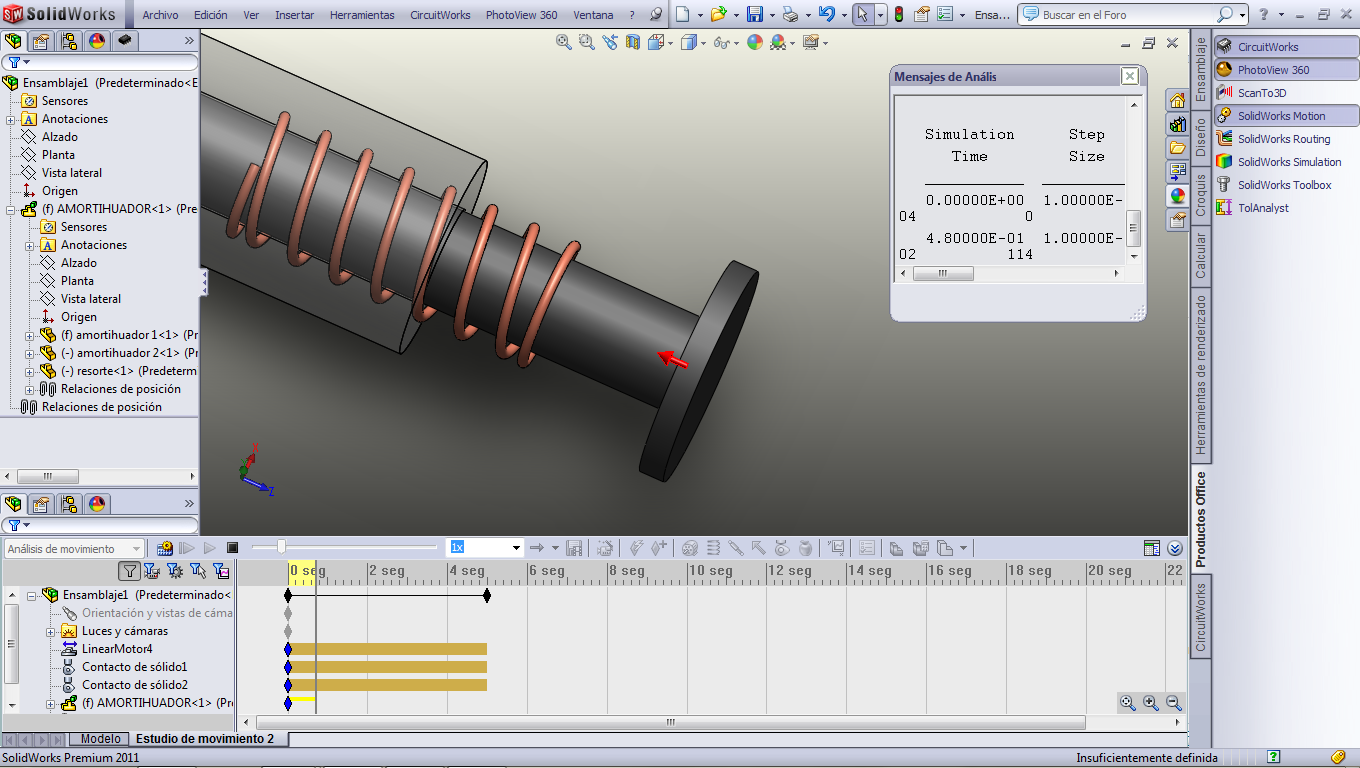Expand (f) amortihuador 1<1> component node
The height and width of the screenshot is (768, 1360).
(30, 335)
